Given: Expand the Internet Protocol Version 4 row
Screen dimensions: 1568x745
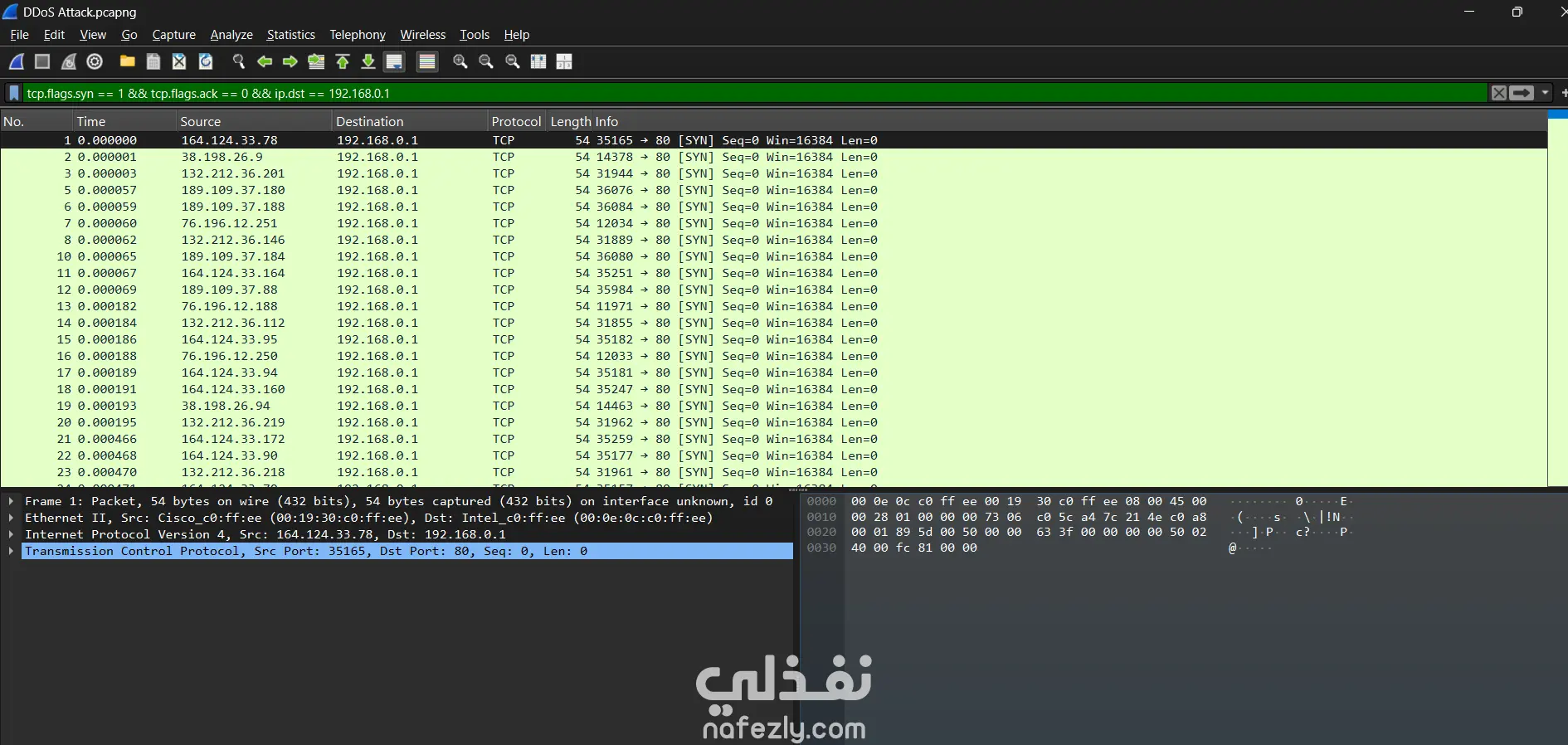Looking at the screenshot, I should click(x=11, y=534).
